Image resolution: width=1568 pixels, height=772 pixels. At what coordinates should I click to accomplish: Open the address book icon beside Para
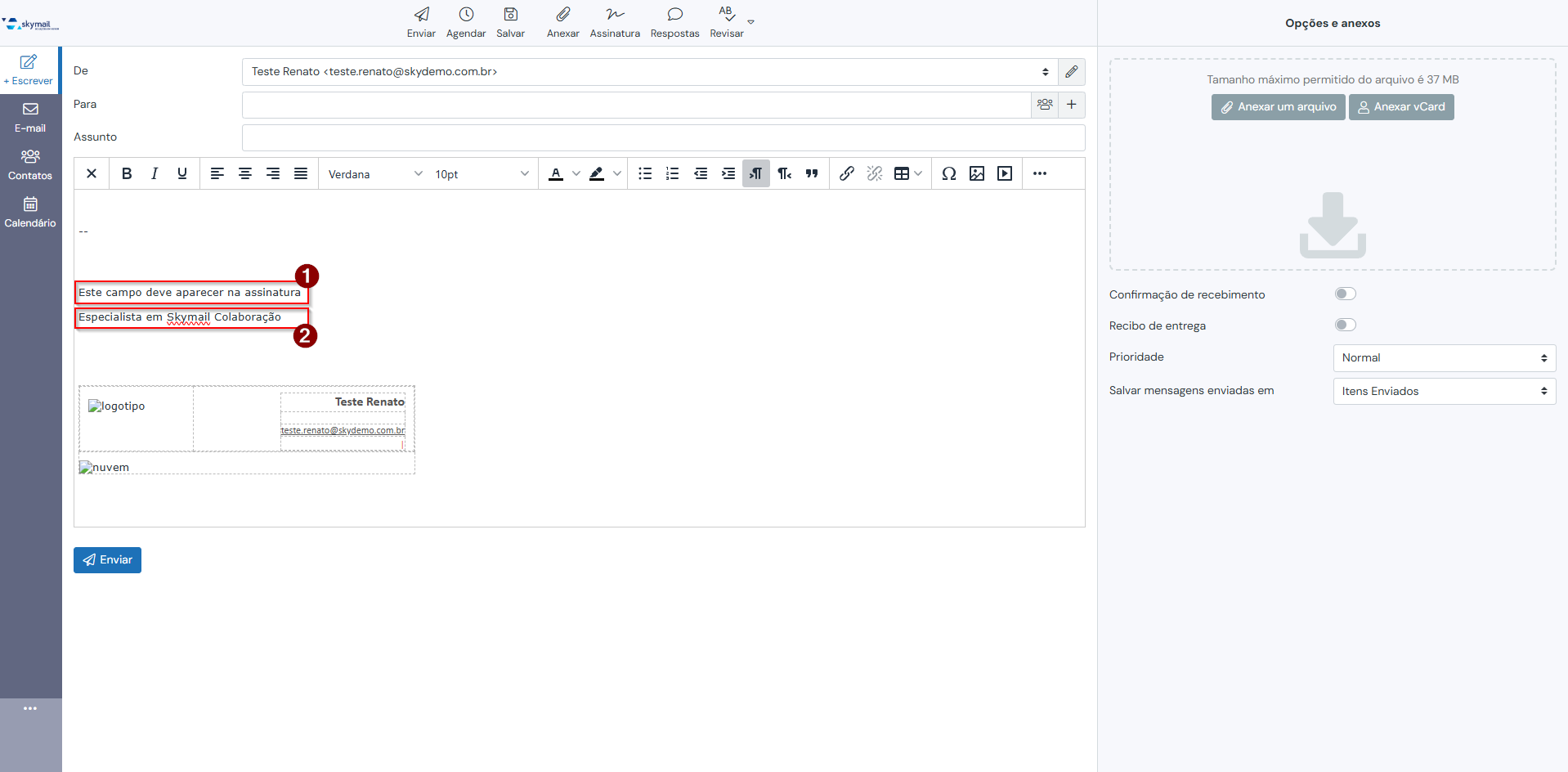[x=1045, y=105]
